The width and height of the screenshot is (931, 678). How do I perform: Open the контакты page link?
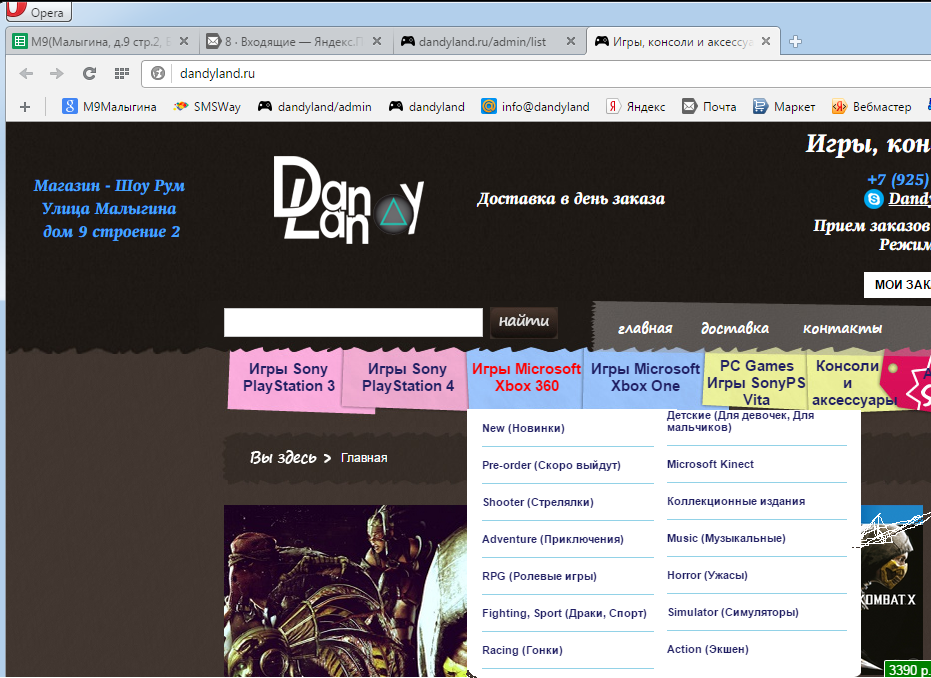point(843,328)
